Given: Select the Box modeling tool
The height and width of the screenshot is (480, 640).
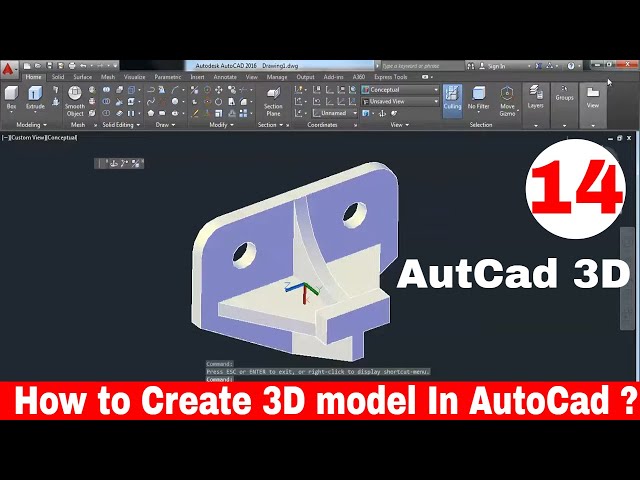Looking at the screenshot, I should pyautogui.click(x=11, y=98).
